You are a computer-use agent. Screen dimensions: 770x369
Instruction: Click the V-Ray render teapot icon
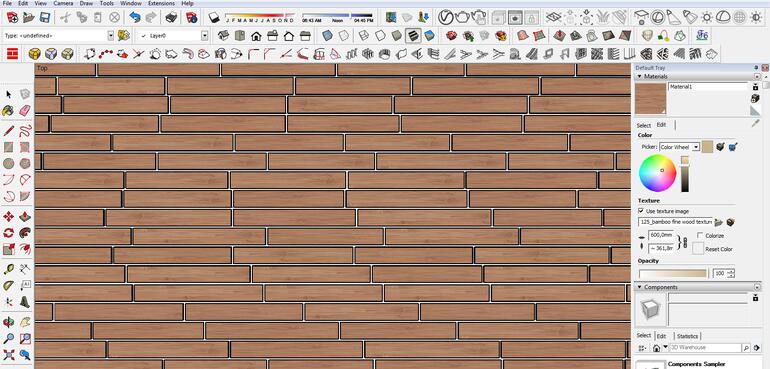pos(462,18)
